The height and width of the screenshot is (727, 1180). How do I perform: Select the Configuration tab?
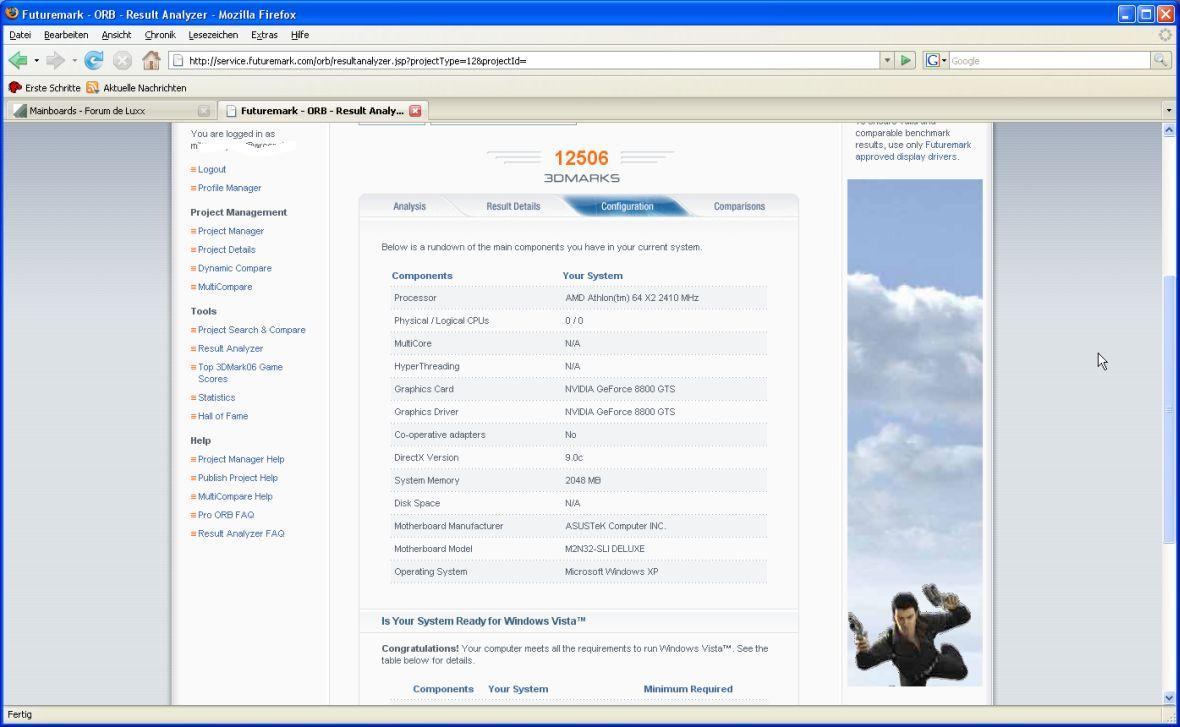click(627, 206)
